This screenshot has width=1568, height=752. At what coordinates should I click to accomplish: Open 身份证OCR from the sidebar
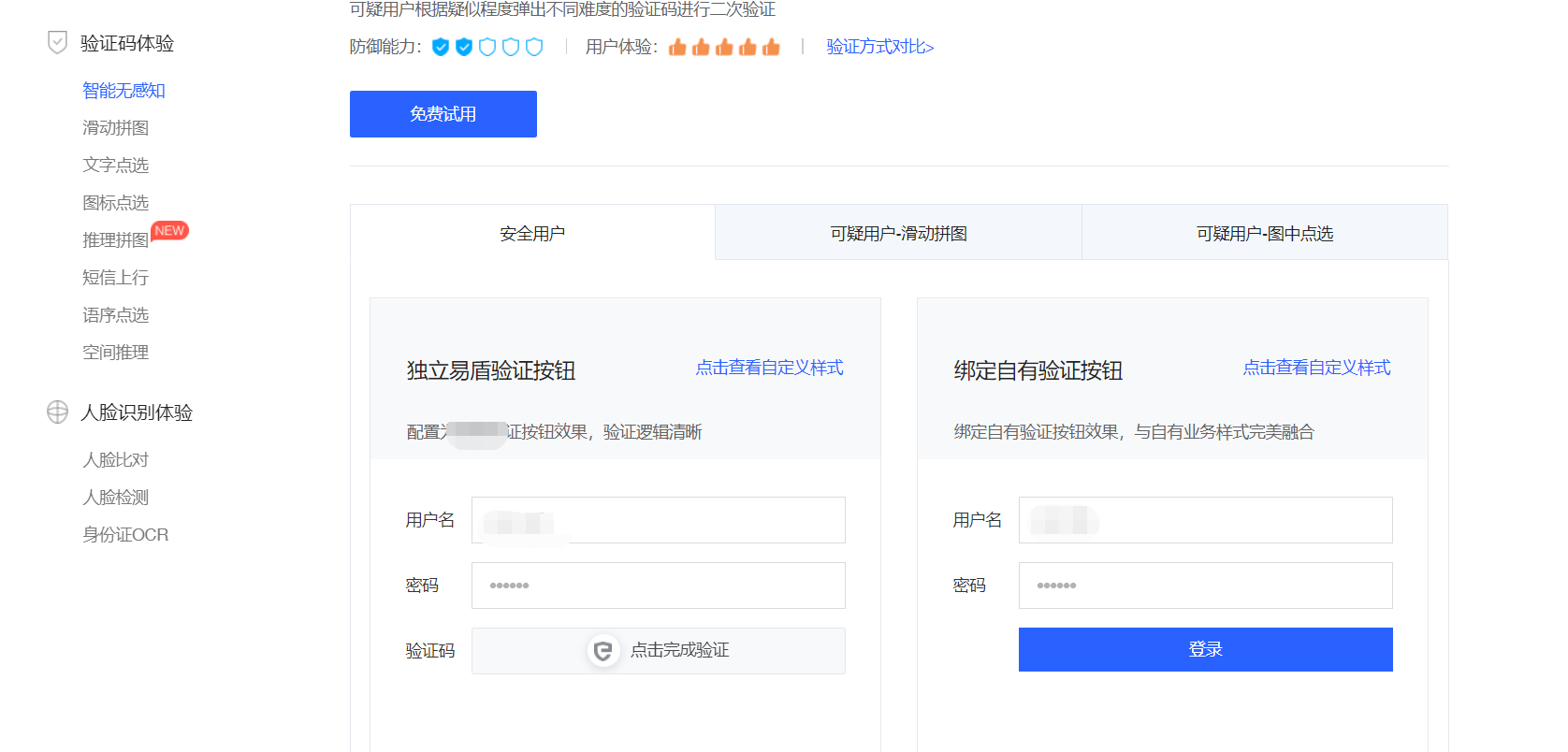coord(125,535)
